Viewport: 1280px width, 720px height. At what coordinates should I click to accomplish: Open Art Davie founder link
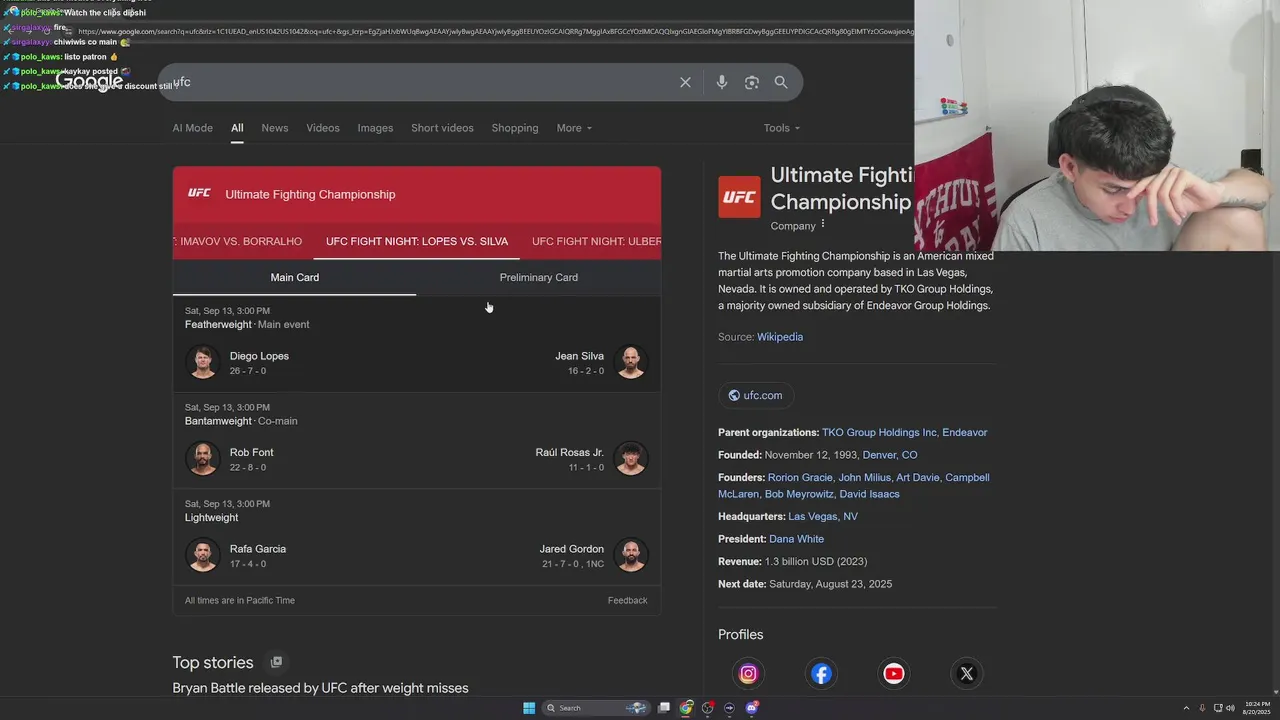click(x=917, y=477)
